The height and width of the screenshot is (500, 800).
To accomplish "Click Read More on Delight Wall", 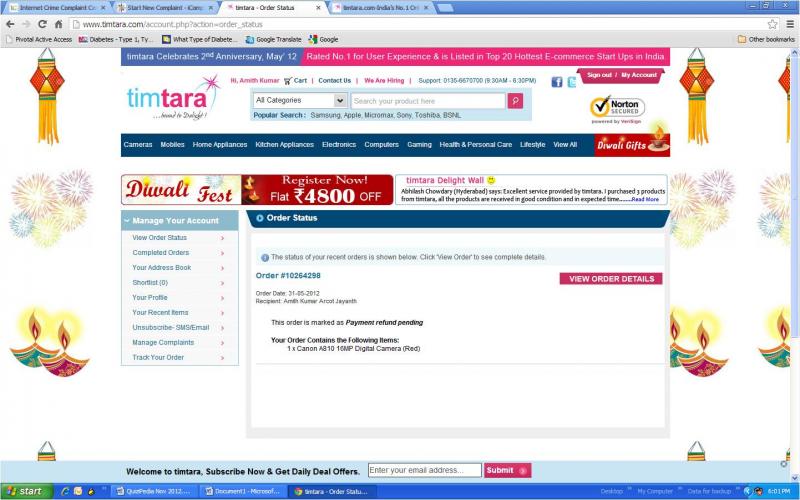I will click(x=645, y=199).
